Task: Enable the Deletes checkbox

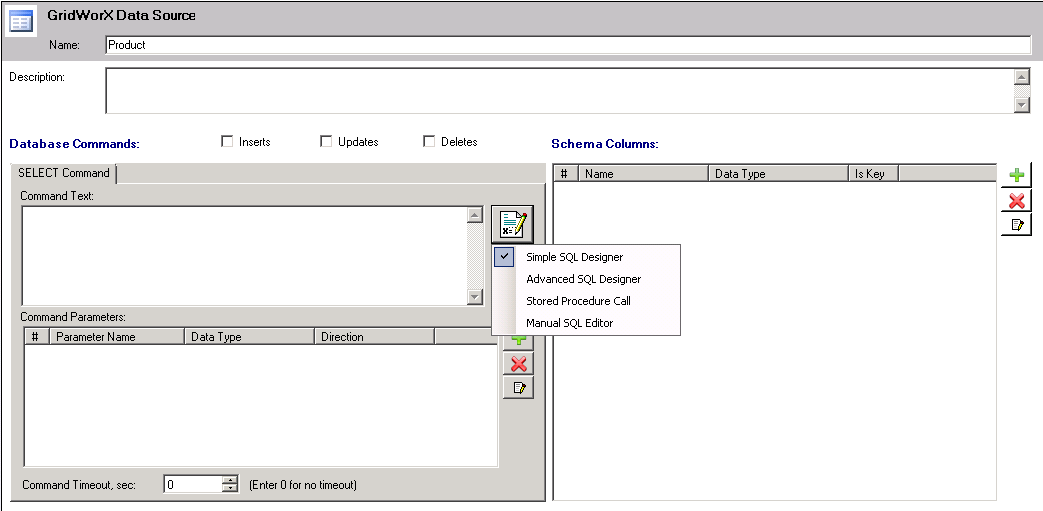Action: pyautogui.click(x=429, y=141)
